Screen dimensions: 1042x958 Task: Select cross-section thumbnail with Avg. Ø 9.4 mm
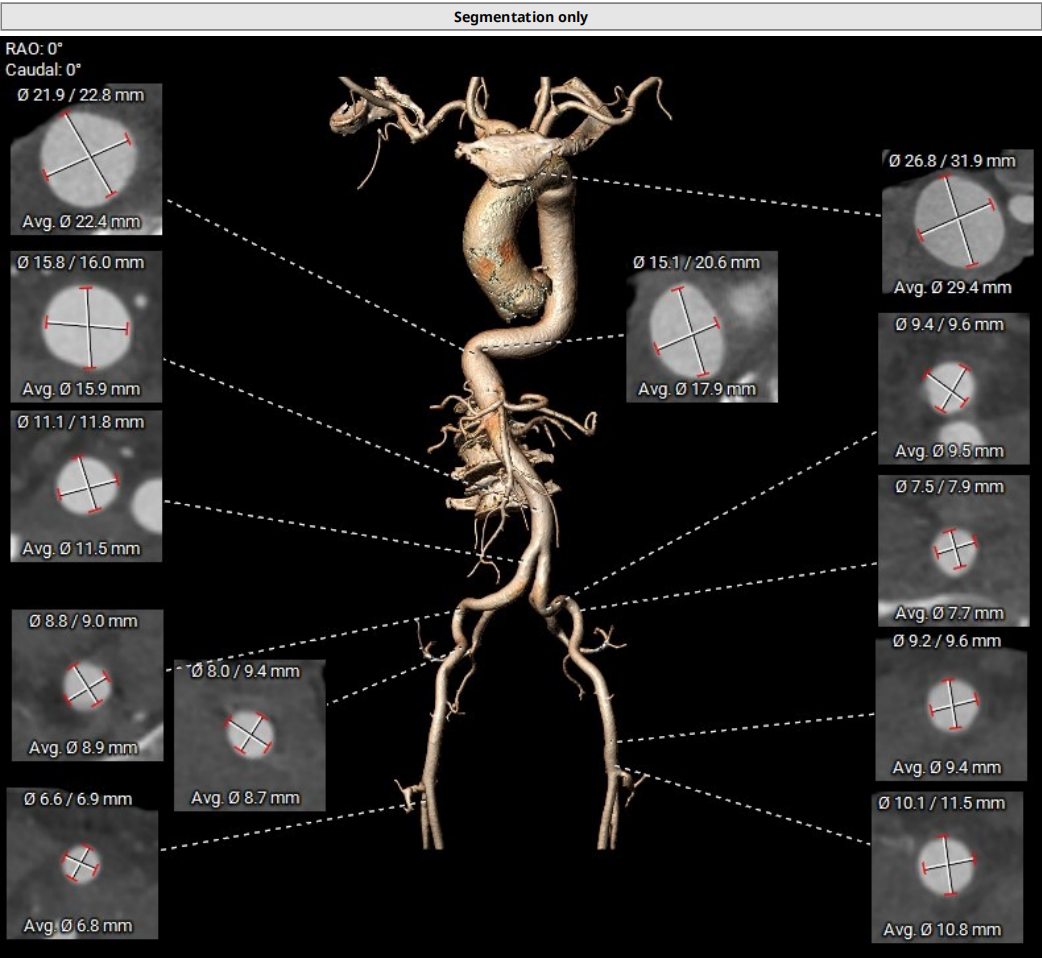[x=951, y=705]
